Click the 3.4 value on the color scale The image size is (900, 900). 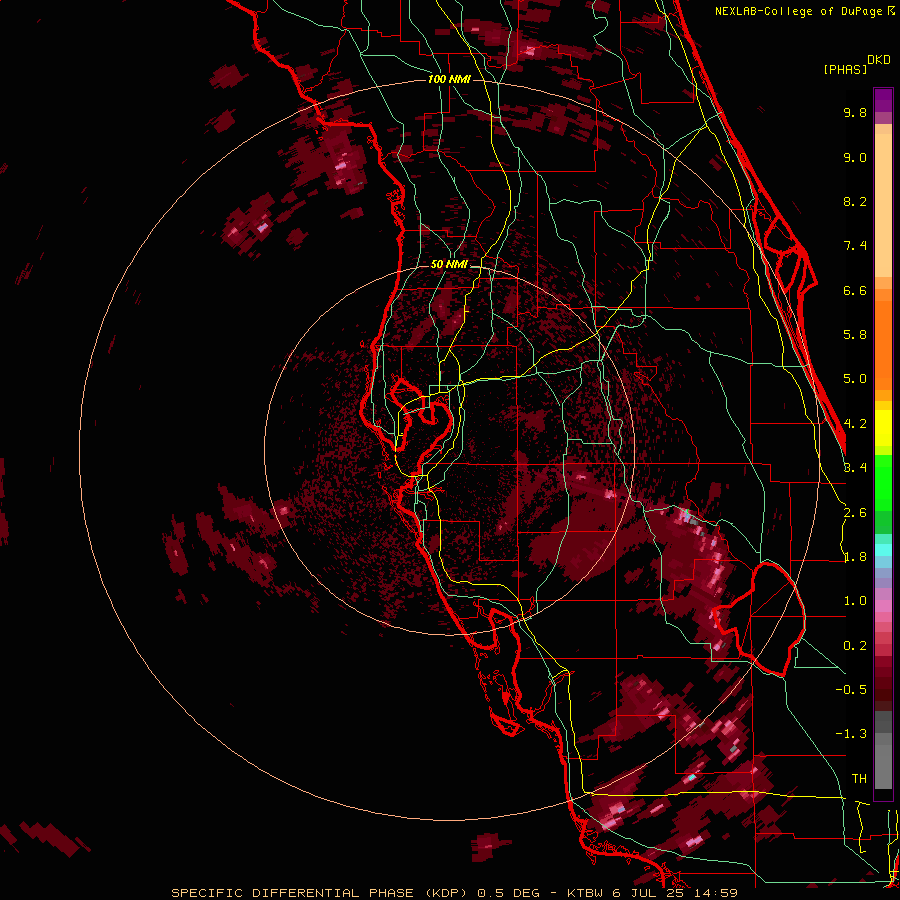(x=855, y=468)
